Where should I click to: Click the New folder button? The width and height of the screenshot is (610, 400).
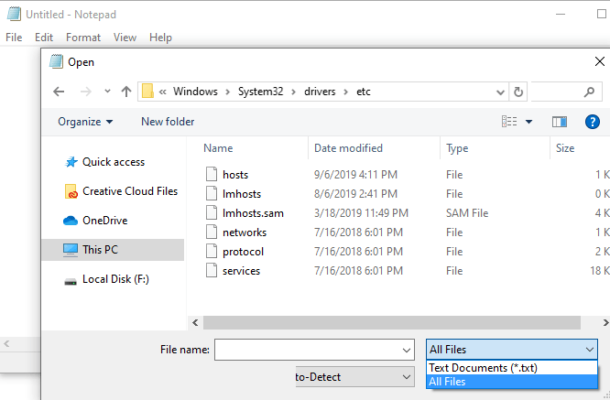pos(167,122)
